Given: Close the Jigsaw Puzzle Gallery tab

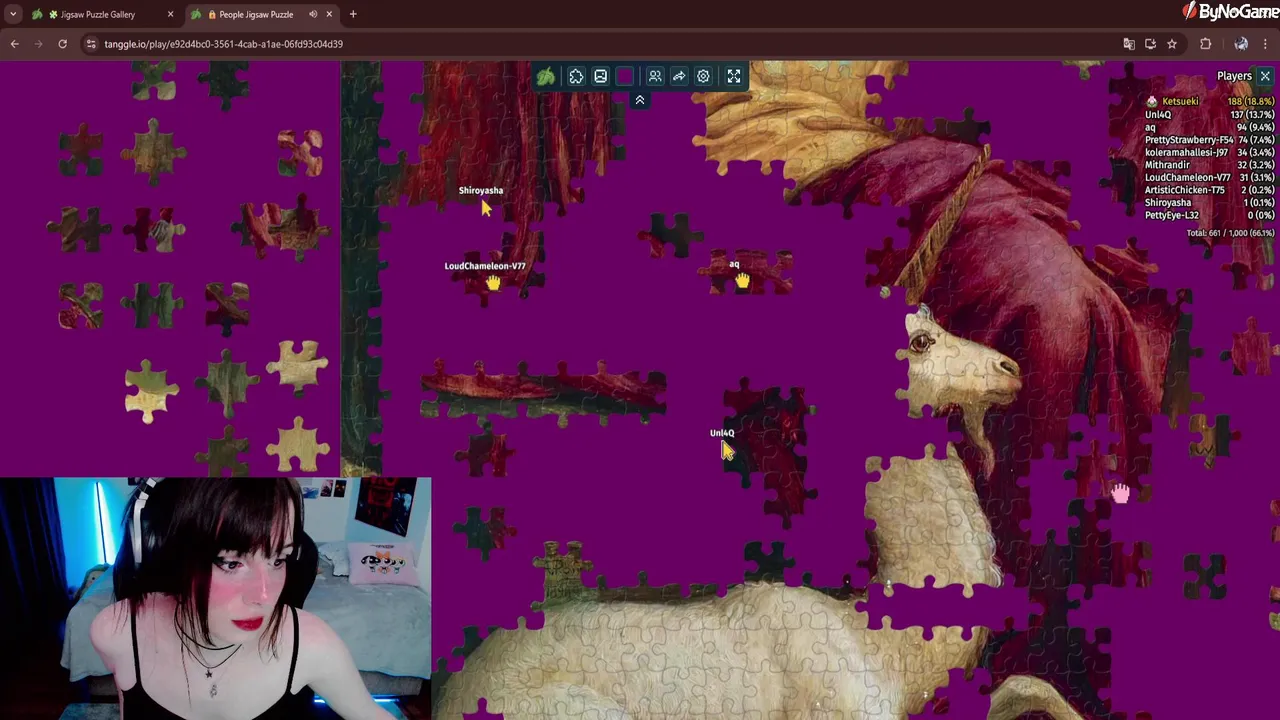Looking at the screenshot, I should pyautogui.click(x=170, y=14).
